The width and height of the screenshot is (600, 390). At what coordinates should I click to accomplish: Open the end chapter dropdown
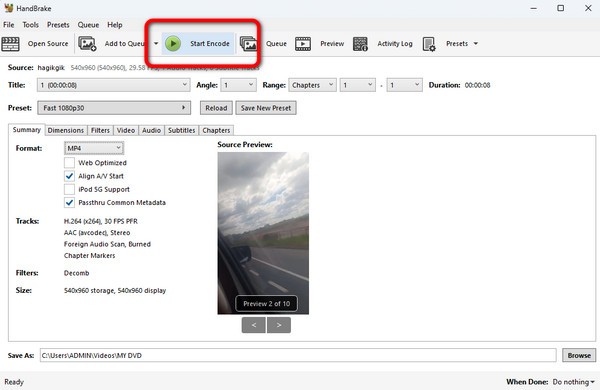pyautogui.click(x=404, y=85)
